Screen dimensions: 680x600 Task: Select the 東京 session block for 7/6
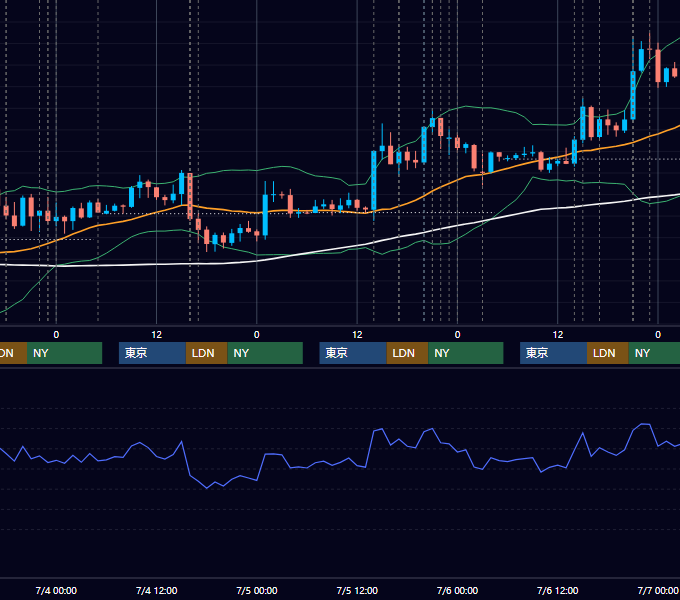click(x=553, y=353)
